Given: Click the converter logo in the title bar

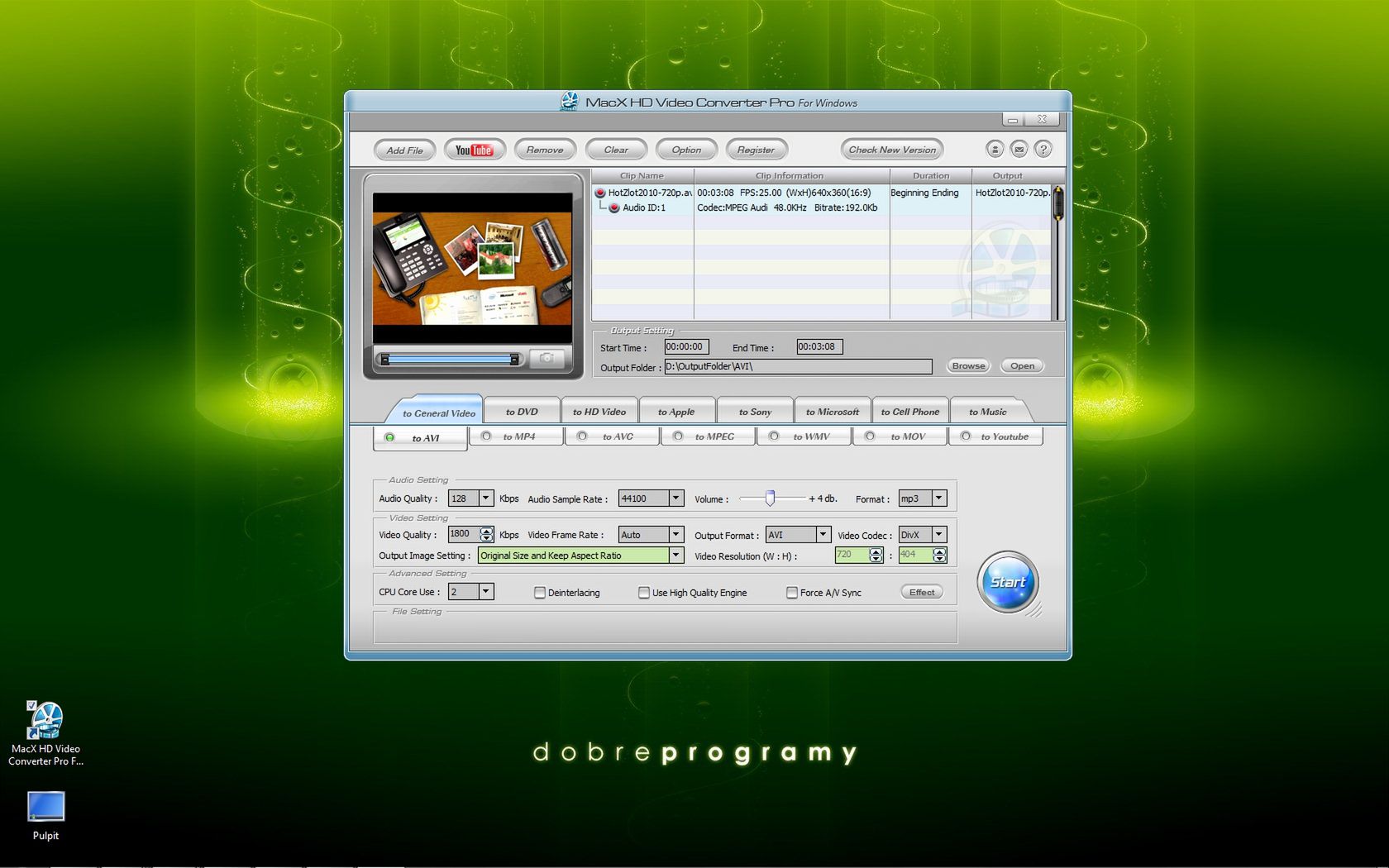Looking at the screenshot, I should 569,102.
